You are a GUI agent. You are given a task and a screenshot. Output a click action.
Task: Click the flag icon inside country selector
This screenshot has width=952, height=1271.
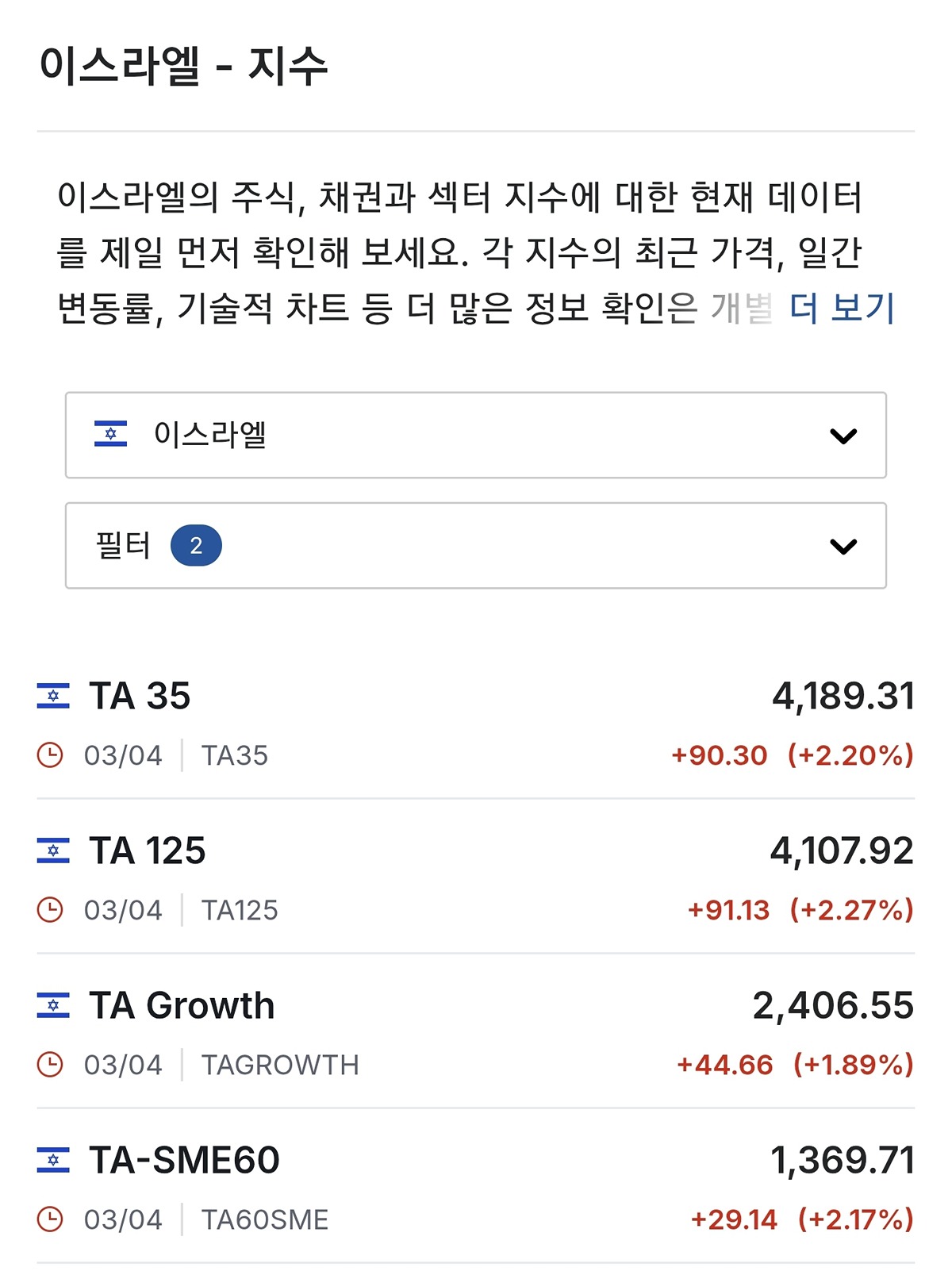[110, 434]
